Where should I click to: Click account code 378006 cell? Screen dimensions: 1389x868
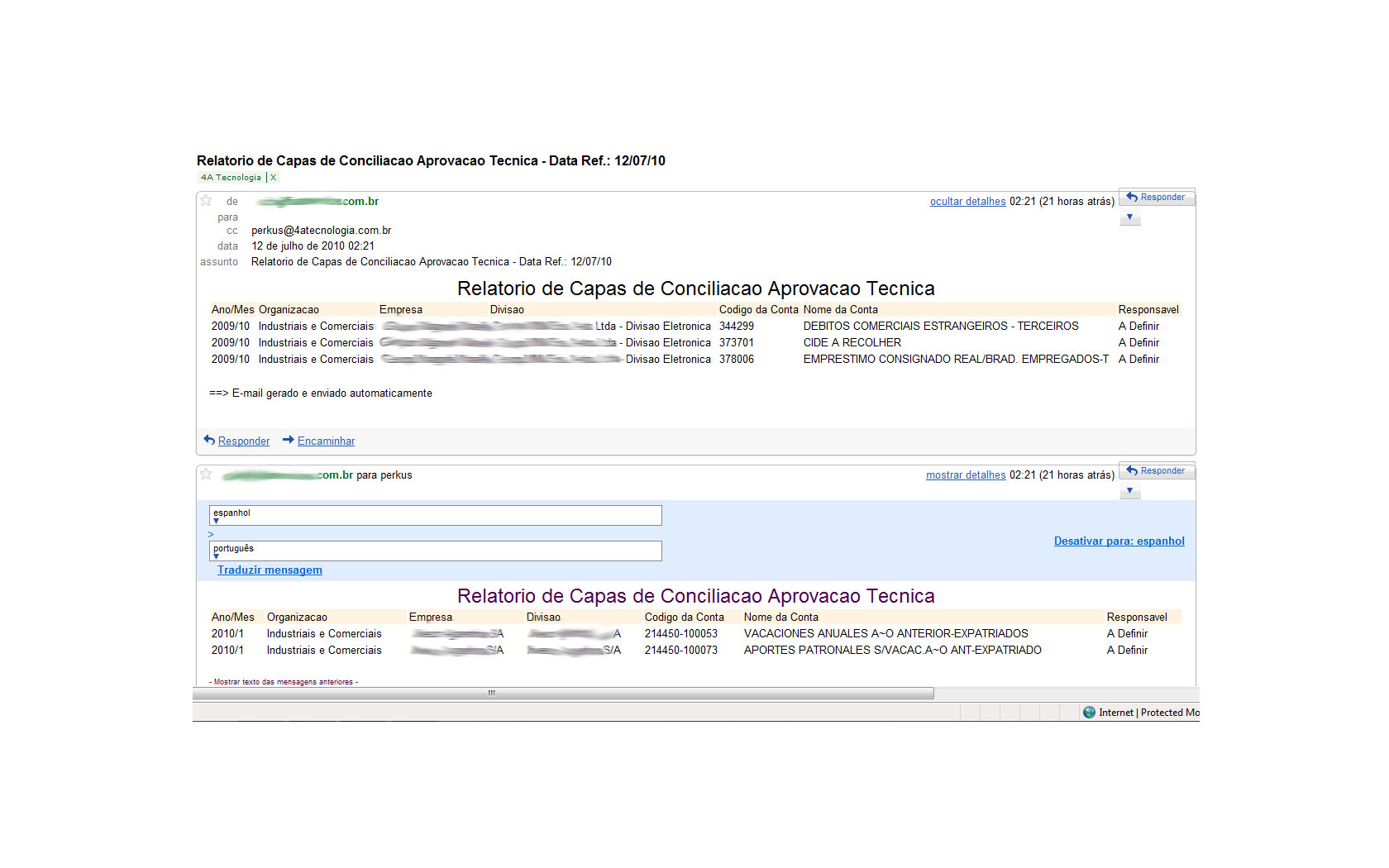point(737,360)
